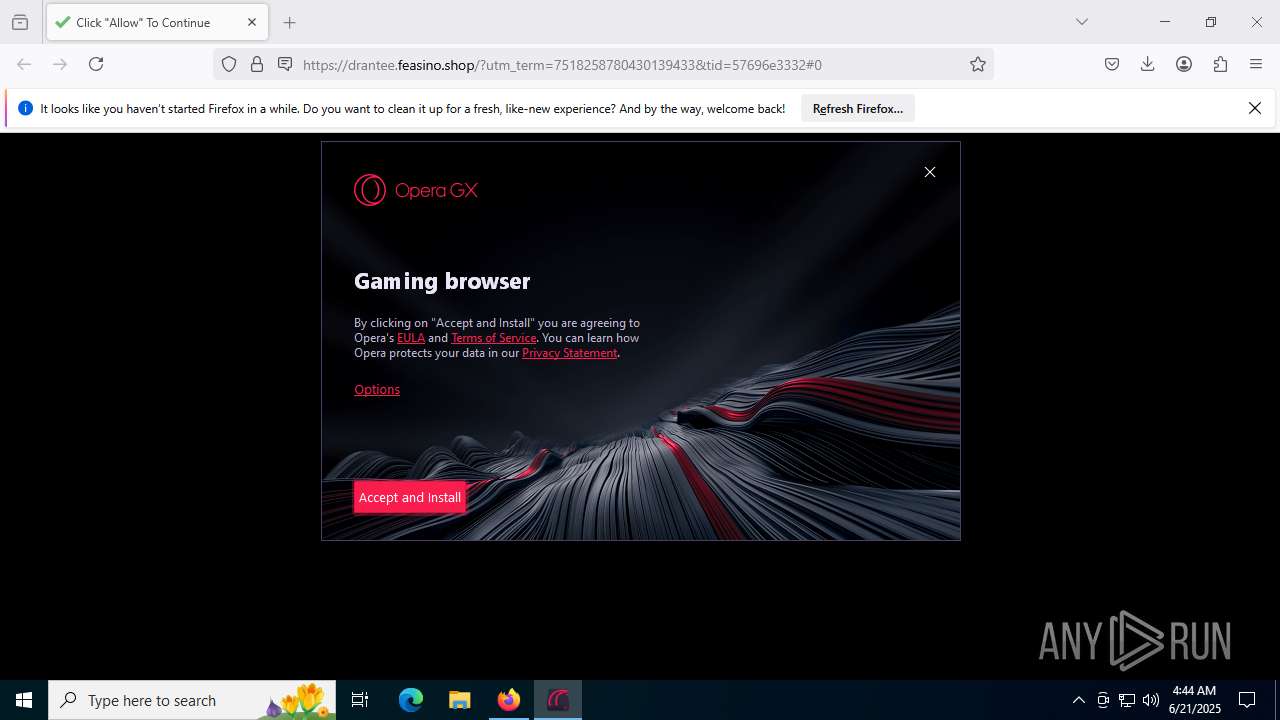Open site permissions icon in address bar

(285, 64)
